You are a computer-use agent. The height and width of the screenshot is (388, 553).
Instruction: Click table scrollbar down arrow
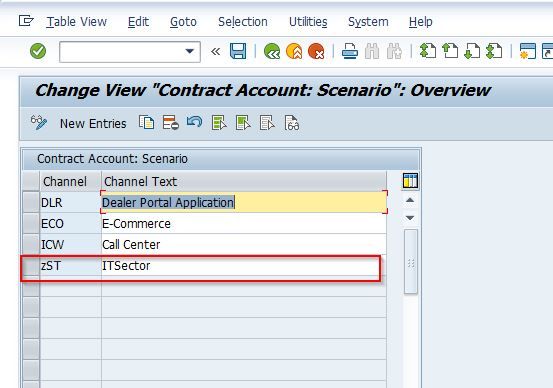point(410,218)
